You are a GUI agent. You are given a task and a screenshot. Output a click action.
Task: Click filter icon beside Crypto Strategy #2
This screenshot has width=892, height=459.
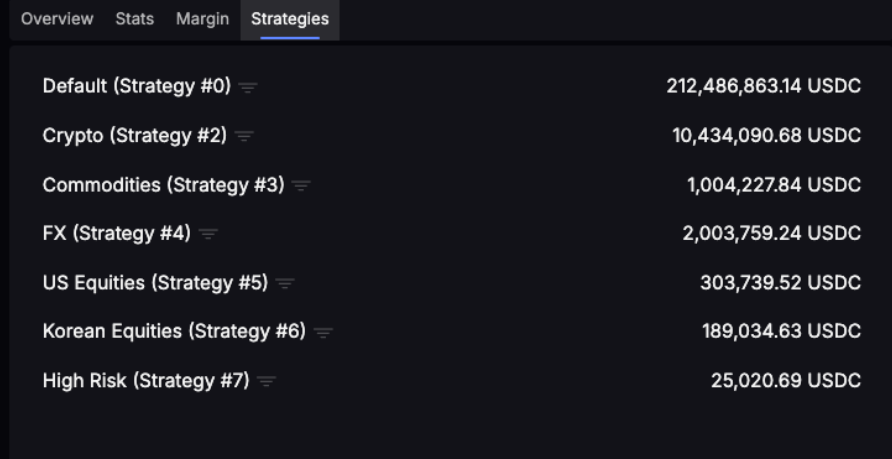tap(244, 136)
